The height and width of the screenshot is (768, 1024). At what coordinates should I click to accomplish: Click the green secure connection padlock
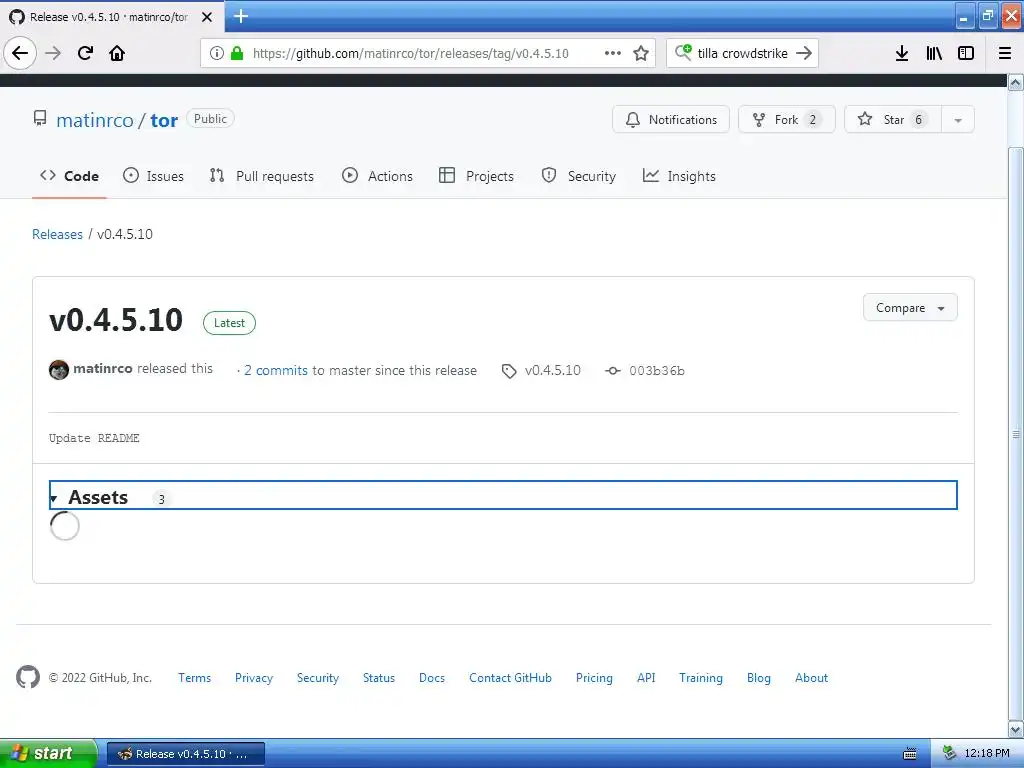point(237,53)
